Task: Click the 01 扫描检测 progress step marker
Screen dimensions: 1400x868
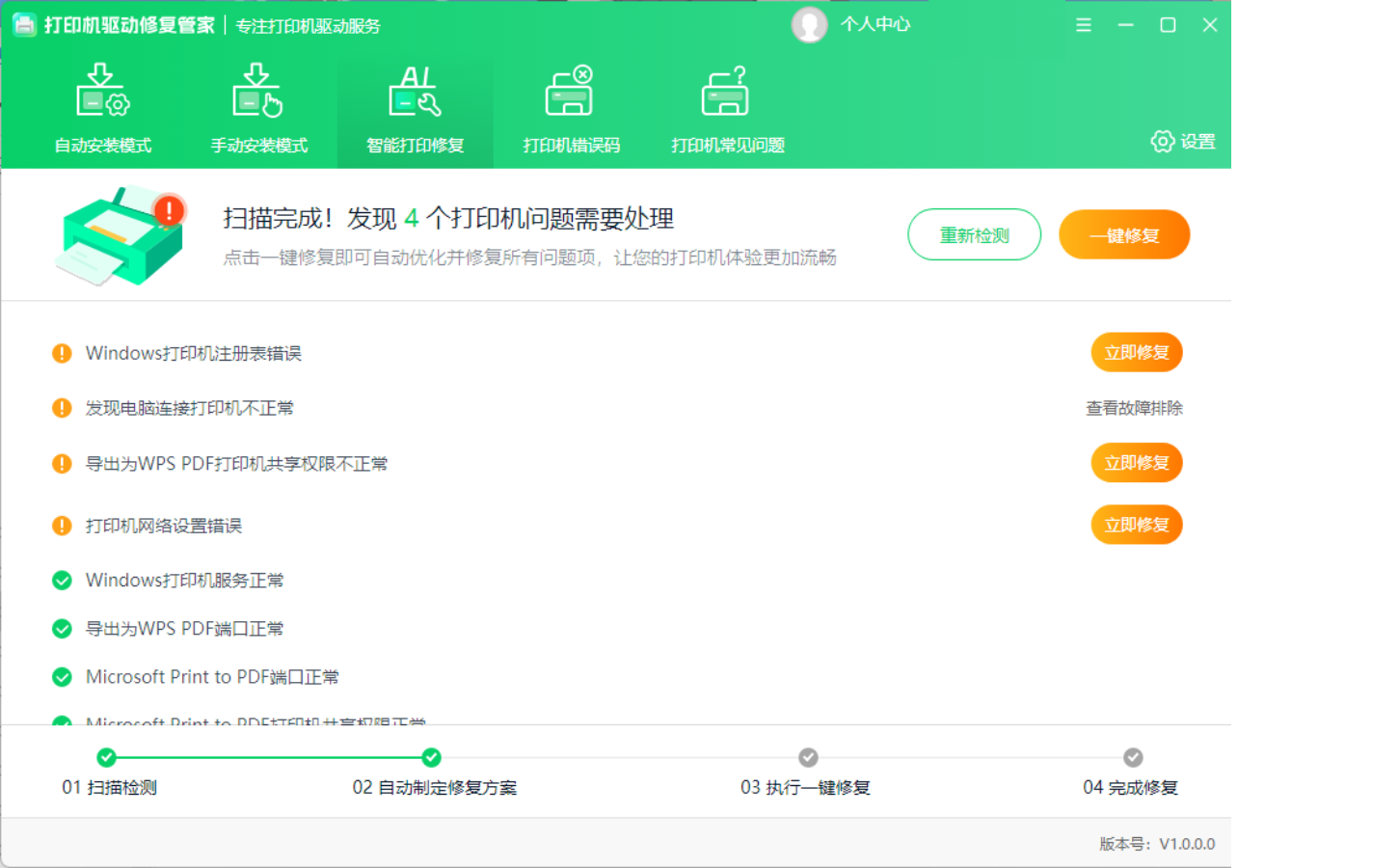Action: pos(107,758)
